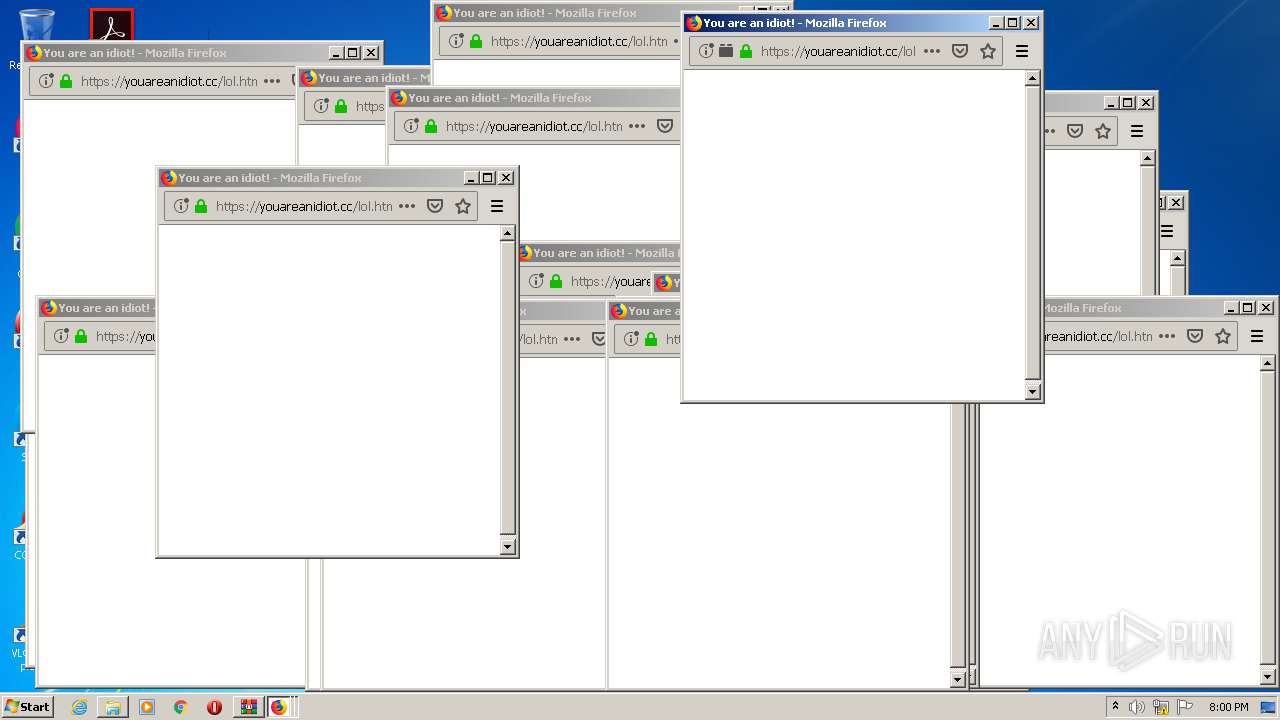
Task: Open Windows Media Player from taskbar
Action: (x=147, y=707)
